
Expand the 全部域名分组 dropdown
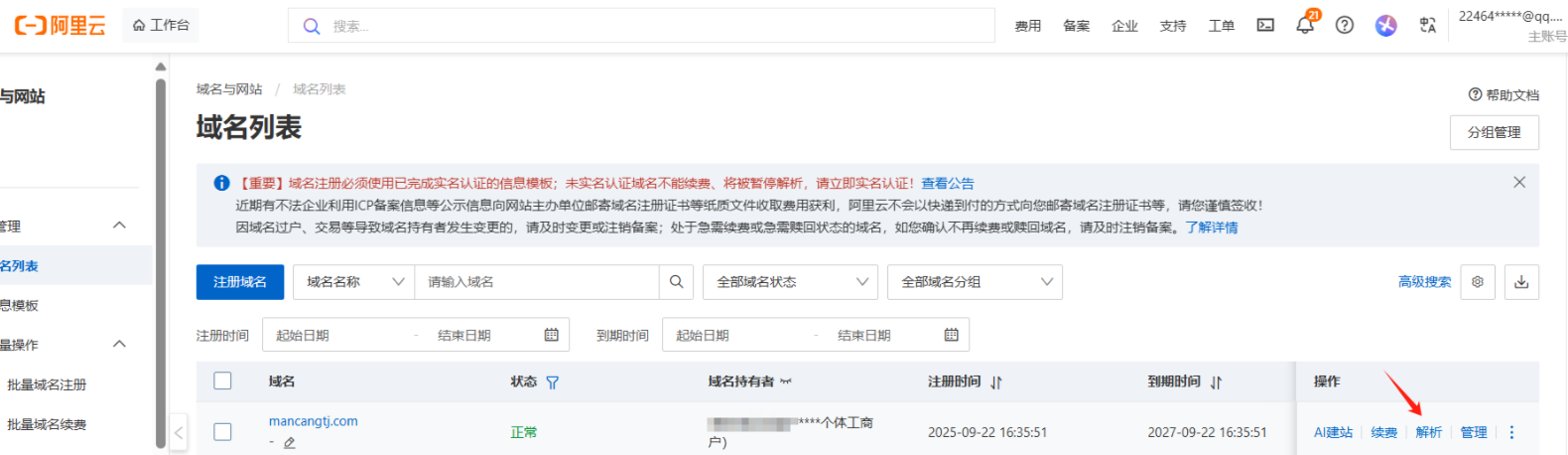975,282
